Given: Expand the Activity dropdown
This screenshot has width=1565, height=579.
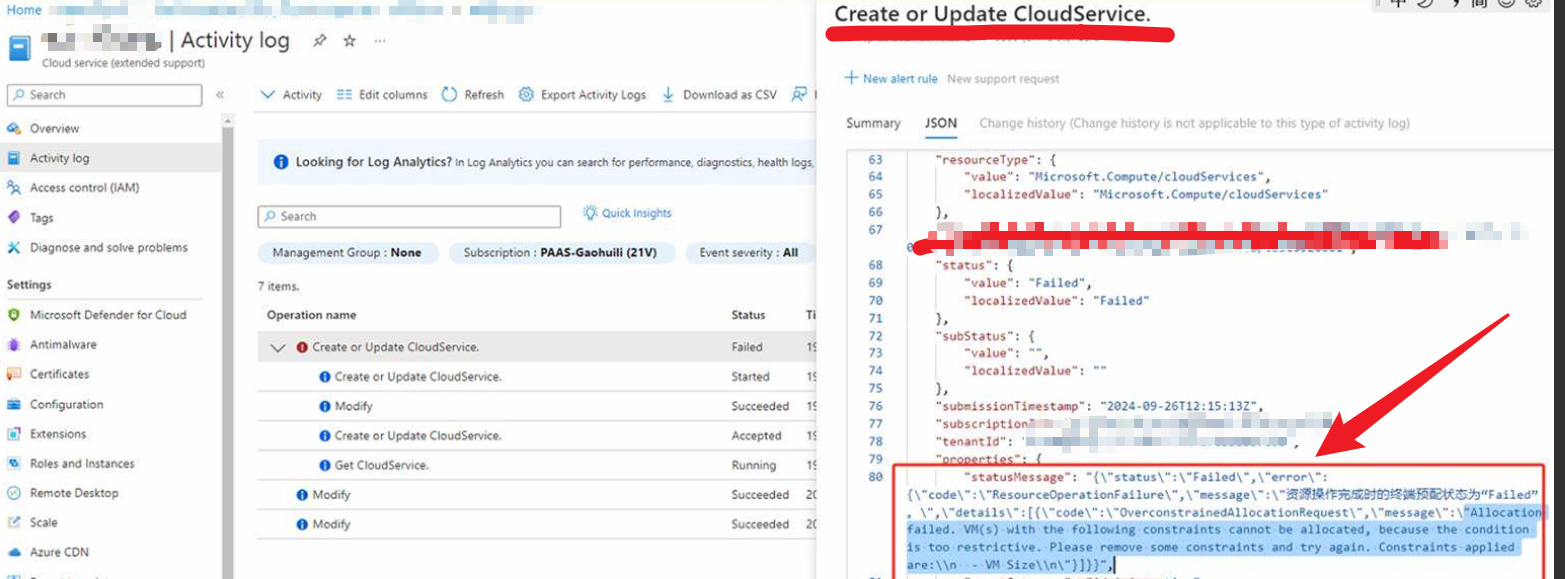Looking at the screenshot, I should (x=291, y=95).
